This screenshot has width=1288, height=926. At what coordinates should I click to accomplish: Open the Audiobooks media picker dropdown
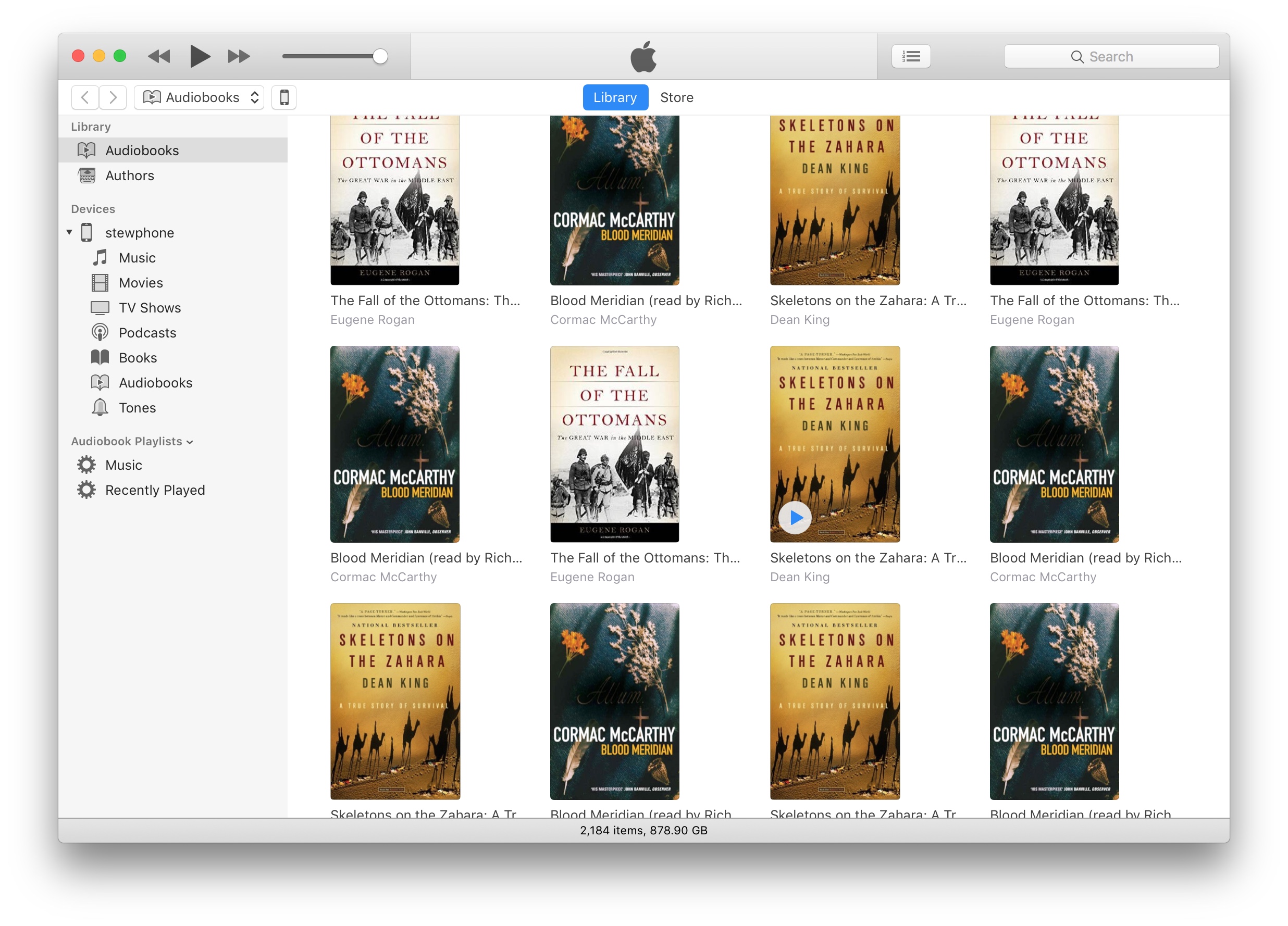199,98
